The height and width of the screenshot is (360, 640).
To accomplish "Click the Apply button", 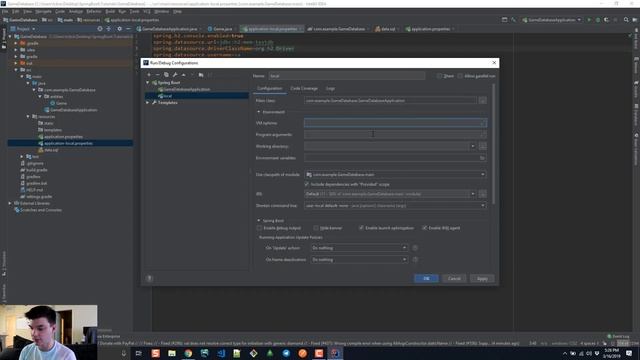I will 482,278.
